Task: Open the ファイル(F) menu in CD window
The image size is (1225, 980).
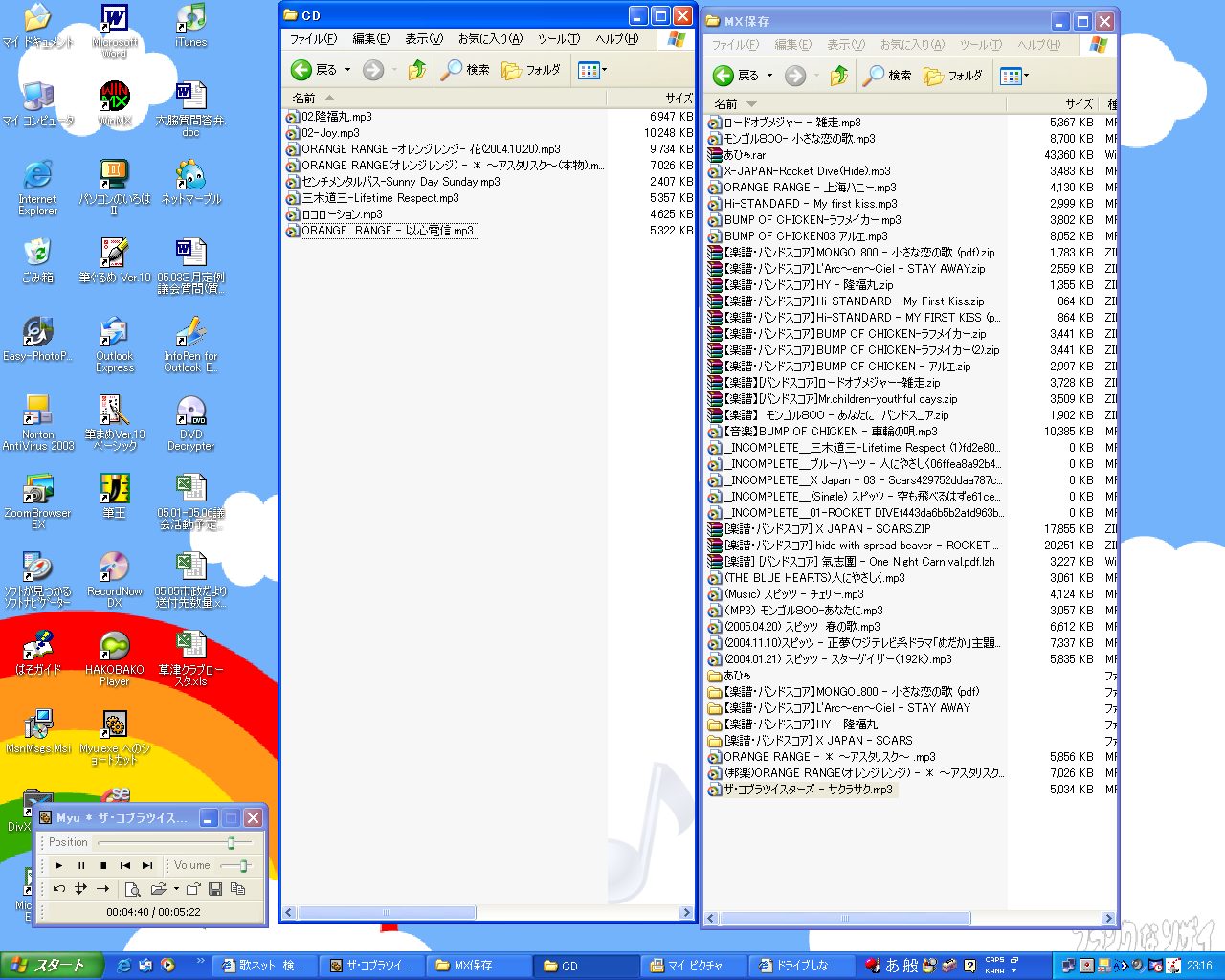Action: tap(313, 39)
